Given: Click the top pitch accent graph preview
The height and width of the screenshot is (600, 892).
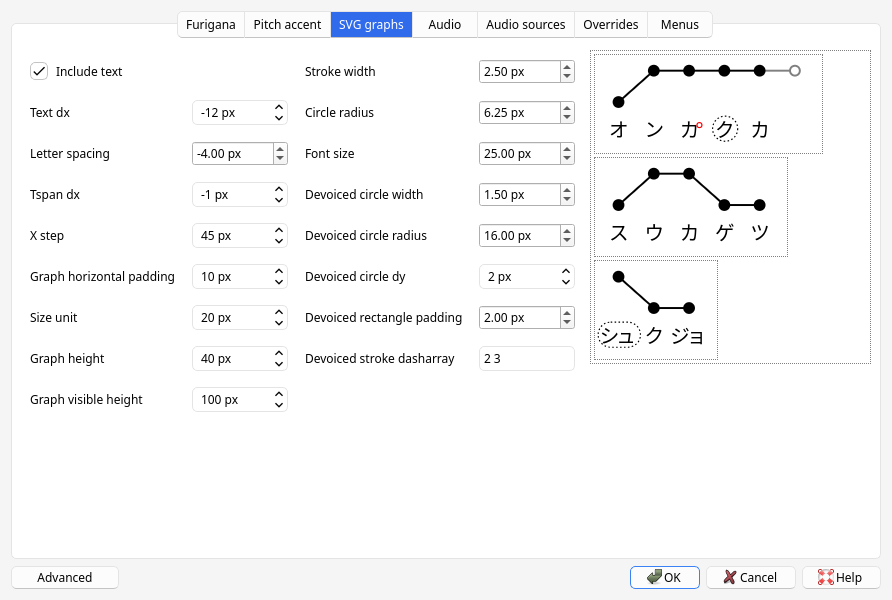Looking at the screenshot, I should click(x=707, y=103).
